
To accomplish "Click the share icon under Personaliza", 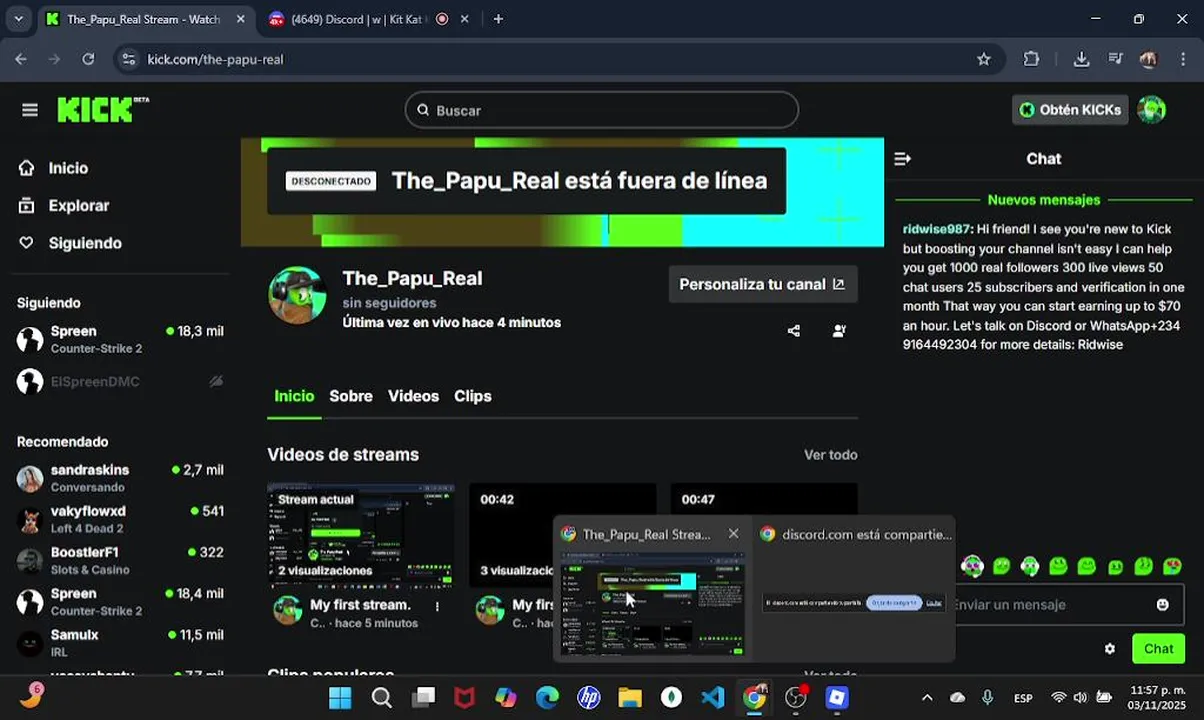I will (793, 331).
